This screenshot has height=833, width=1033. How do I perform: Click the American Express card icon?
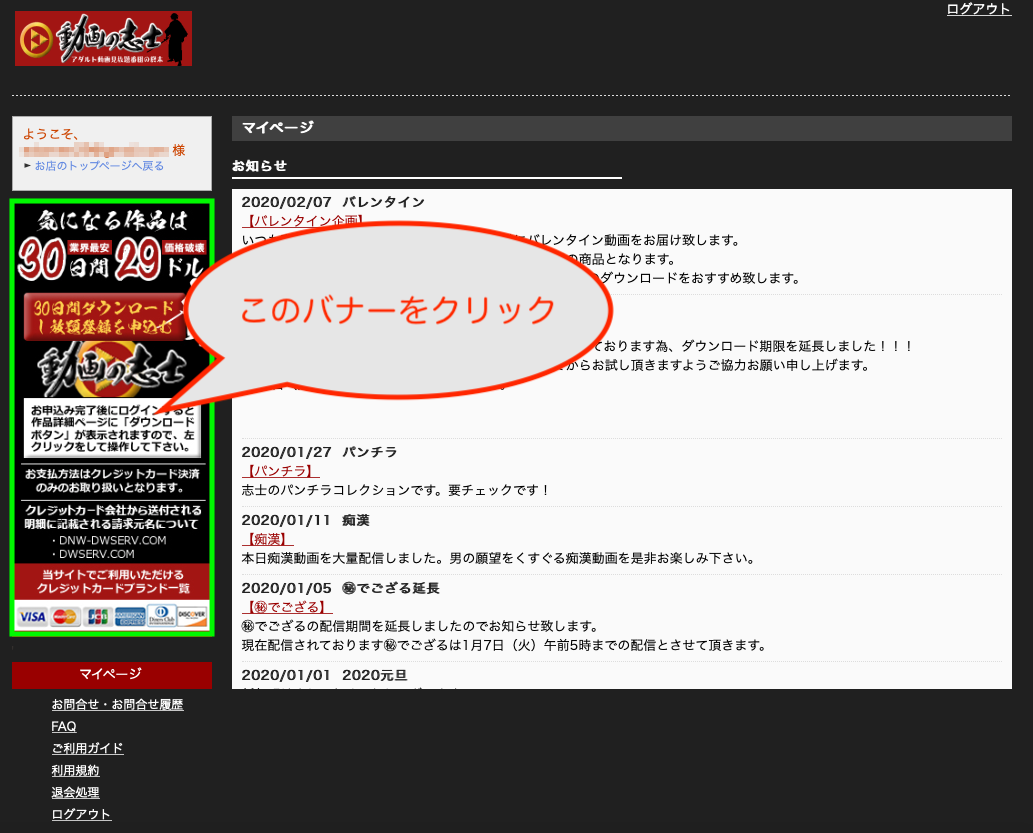click(129, 616)
